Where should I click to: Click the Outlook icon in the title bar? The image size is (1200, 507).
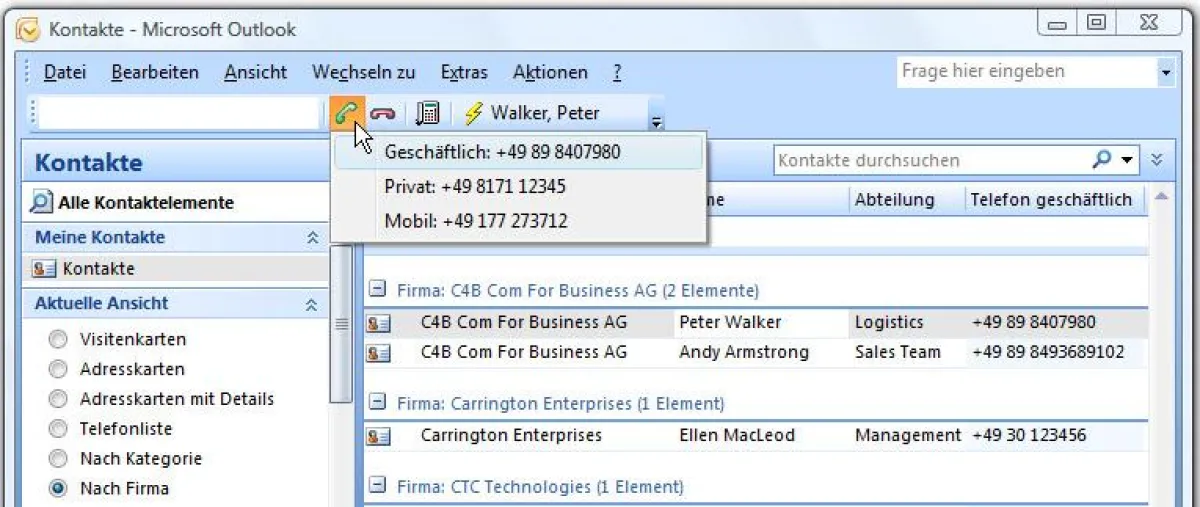(30, 29)
